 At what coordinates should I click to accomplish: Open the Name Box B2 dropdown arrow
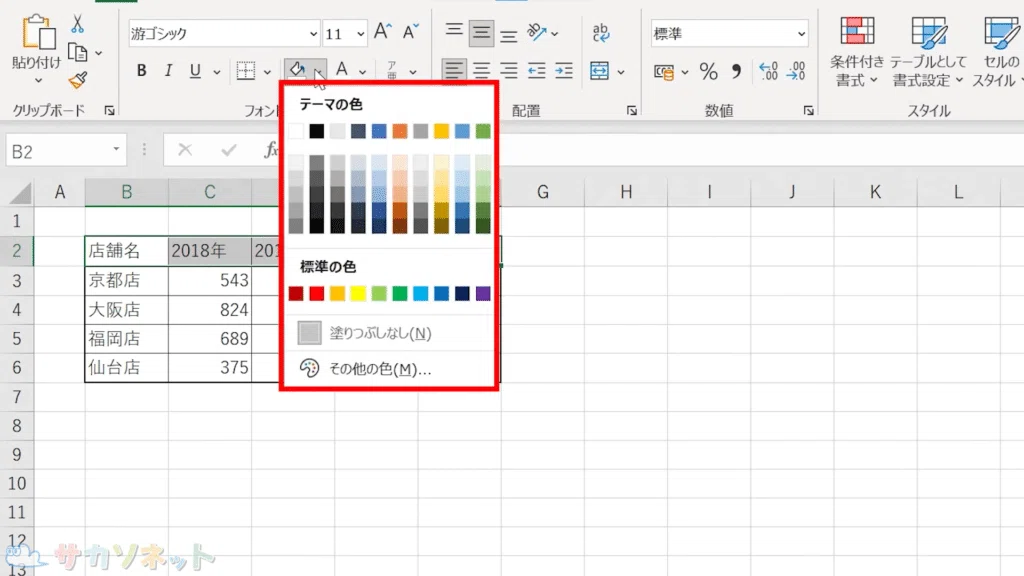click(x=116, y=150)
